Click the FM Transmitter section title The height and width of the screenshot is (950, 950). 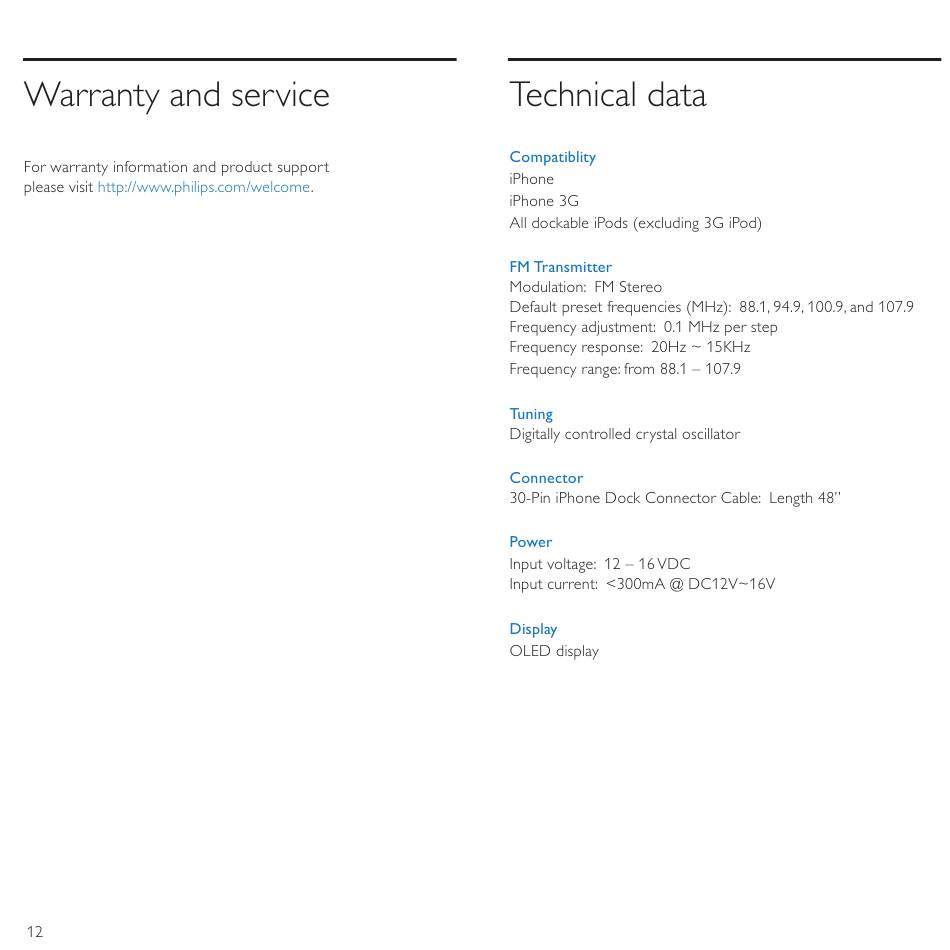560,267
